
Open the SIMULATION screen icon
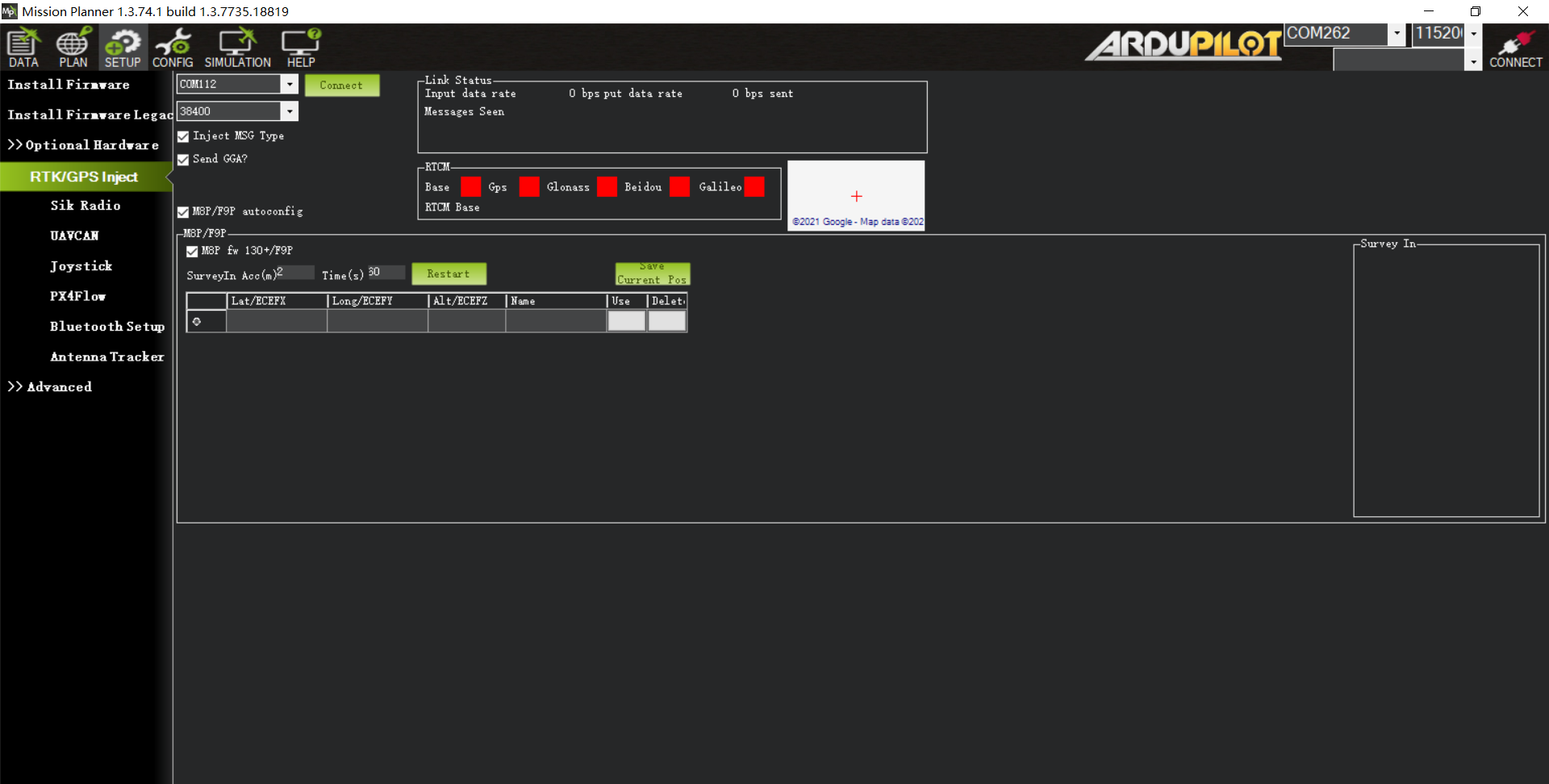[237, 48]
